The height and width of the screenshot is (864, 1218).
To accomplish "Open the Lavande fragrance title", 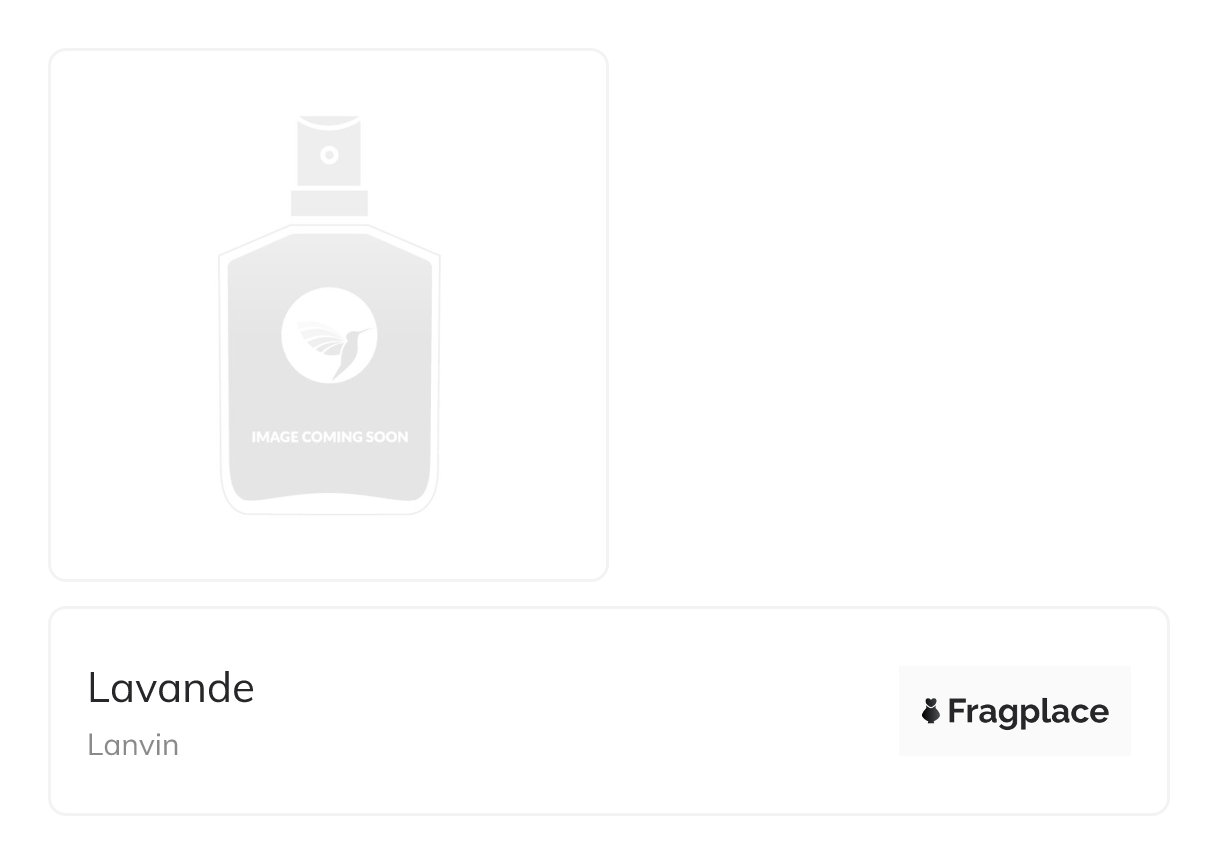I will [x=171, y=688].
